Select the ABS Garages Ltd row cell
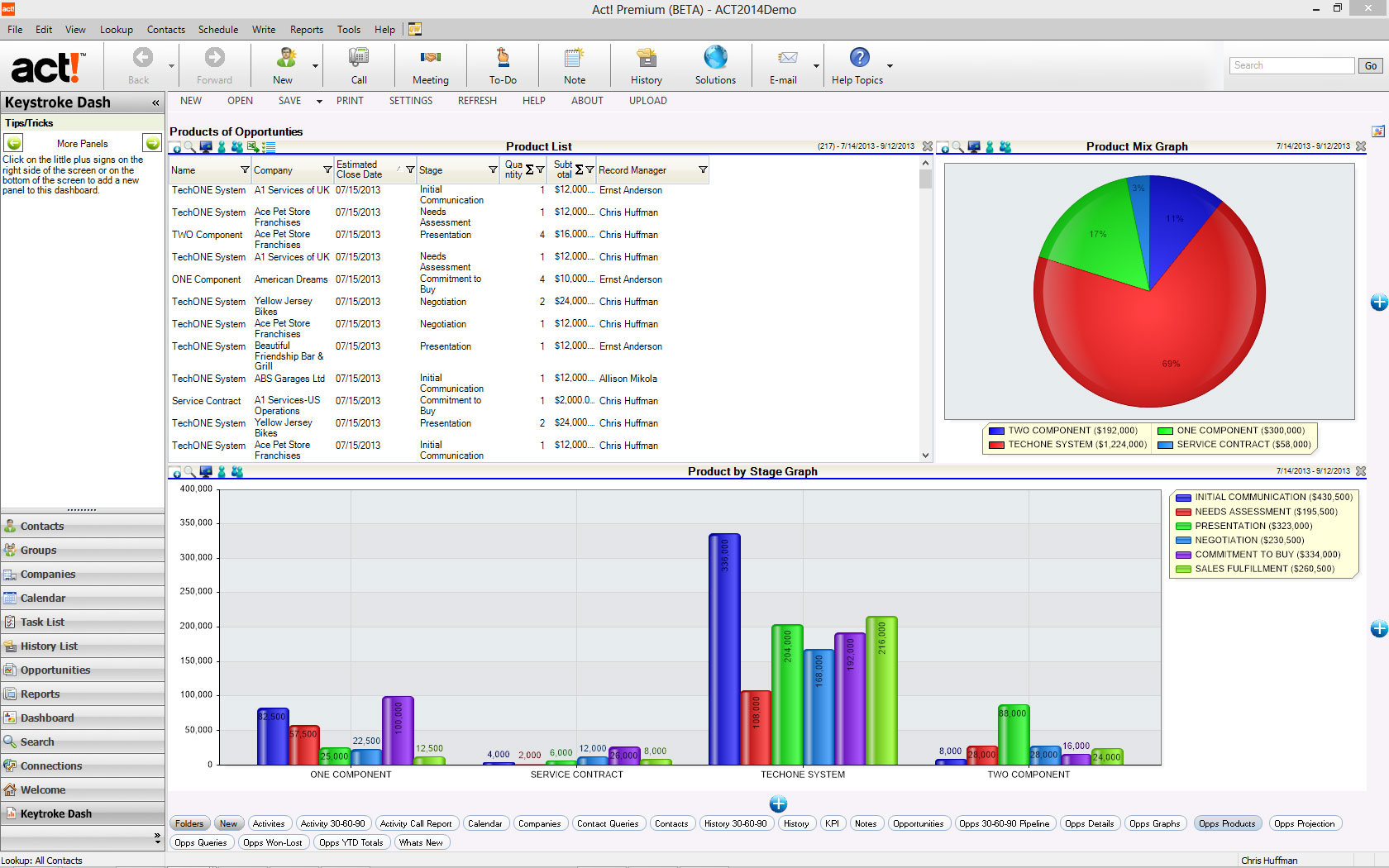Image resolution: width=1389 pixels, height=868 pixels. (289, 379)
